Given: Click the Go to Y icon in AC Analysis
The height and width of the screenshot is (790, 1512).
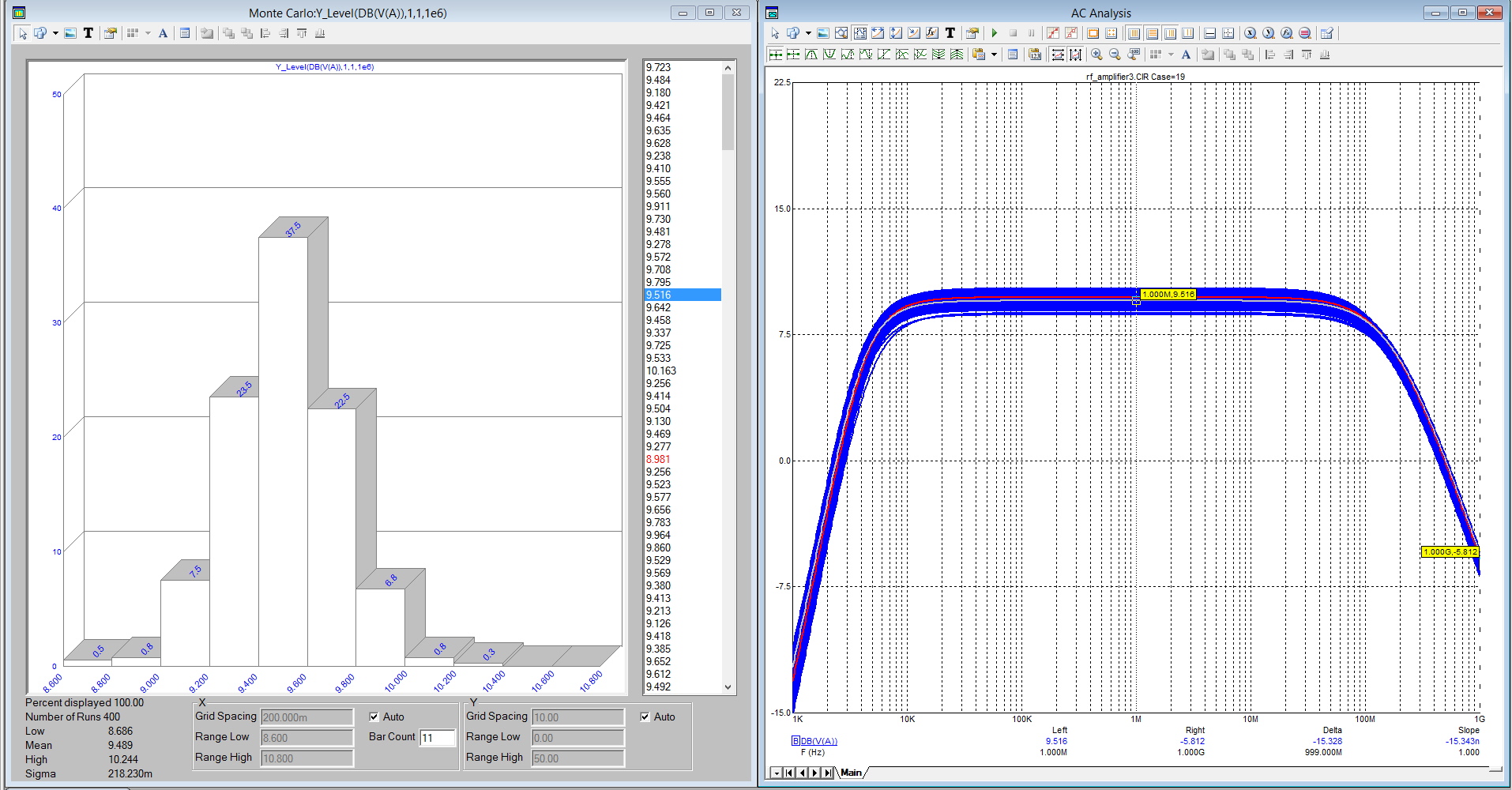Looking at the screenshot, I should click(1268, 33).
